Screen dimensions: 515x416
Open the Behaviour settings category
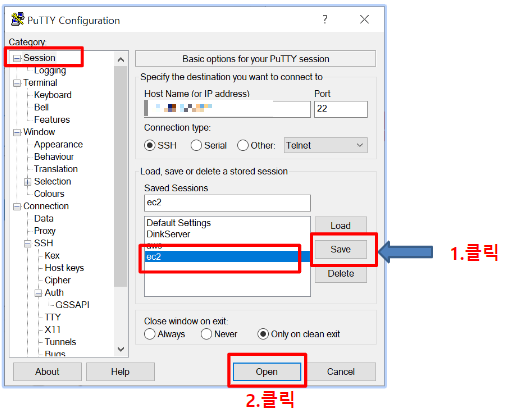54,157
